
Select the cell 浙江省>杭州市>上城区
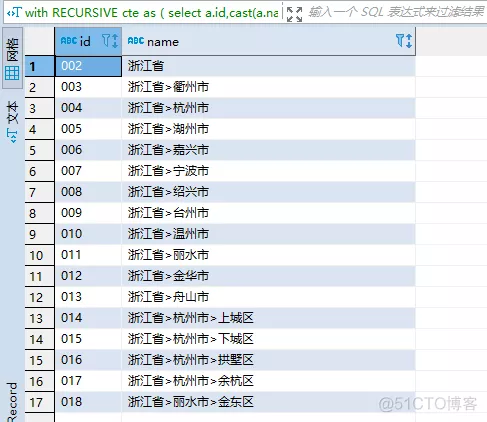pyautogui.click(x=269, y=318)
